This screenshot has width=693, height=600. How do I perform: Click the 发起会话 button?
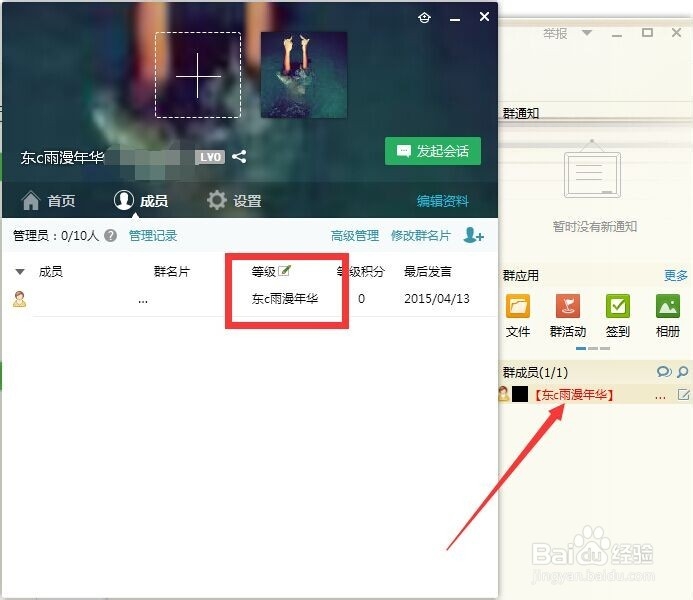point(433,151)
